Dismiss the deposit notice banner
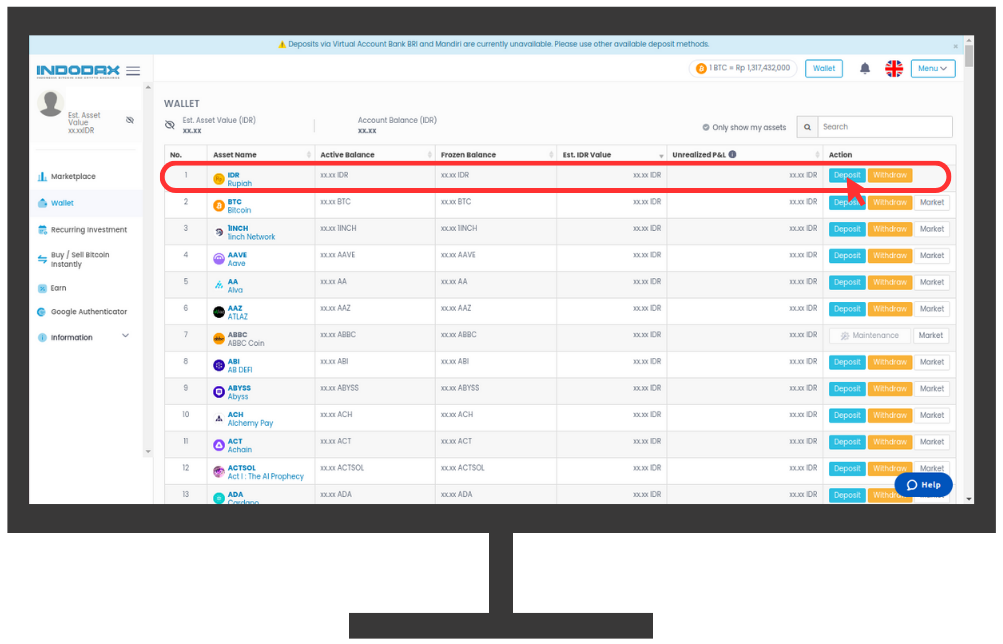 (x=955, y=45)
